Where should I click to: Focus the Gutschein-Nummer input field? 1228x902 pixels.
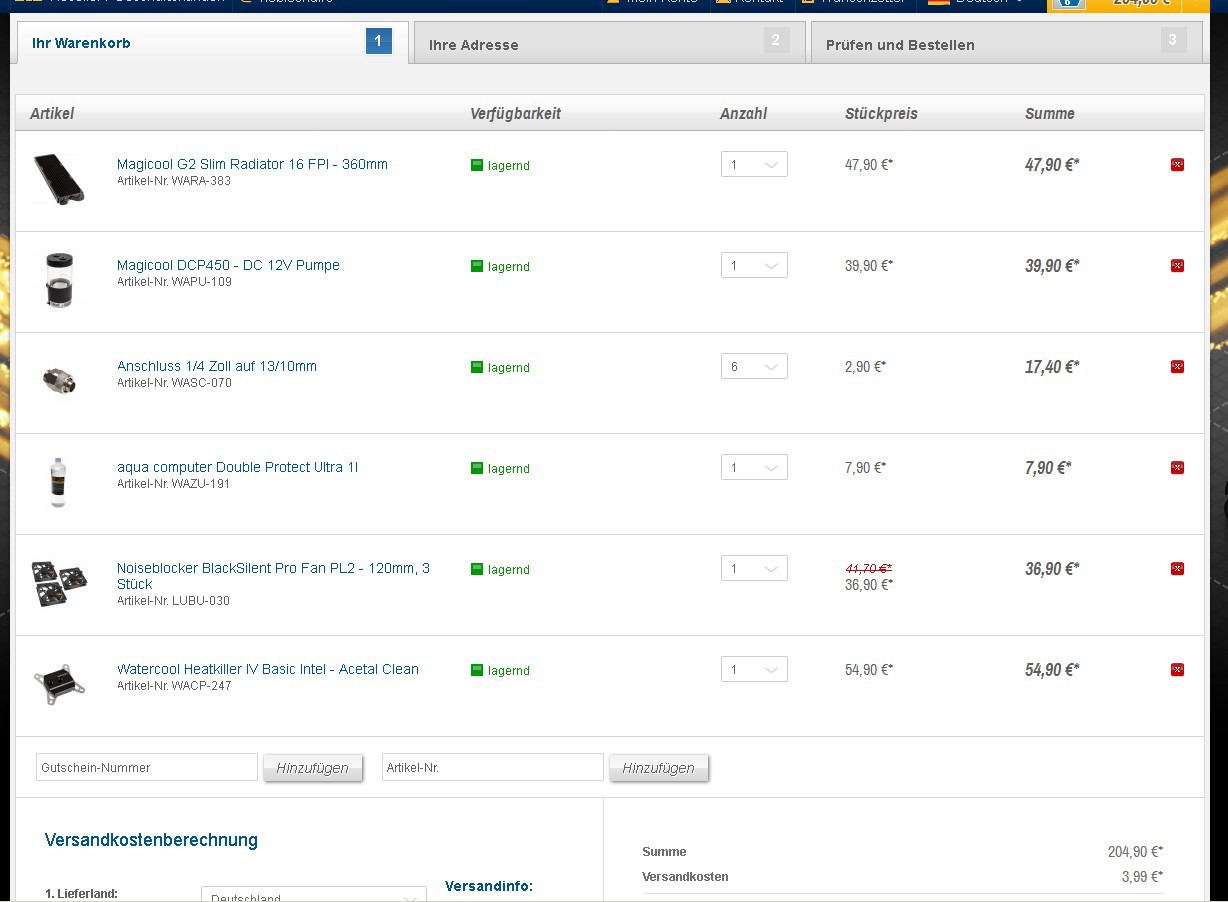[x=147, y=767]
